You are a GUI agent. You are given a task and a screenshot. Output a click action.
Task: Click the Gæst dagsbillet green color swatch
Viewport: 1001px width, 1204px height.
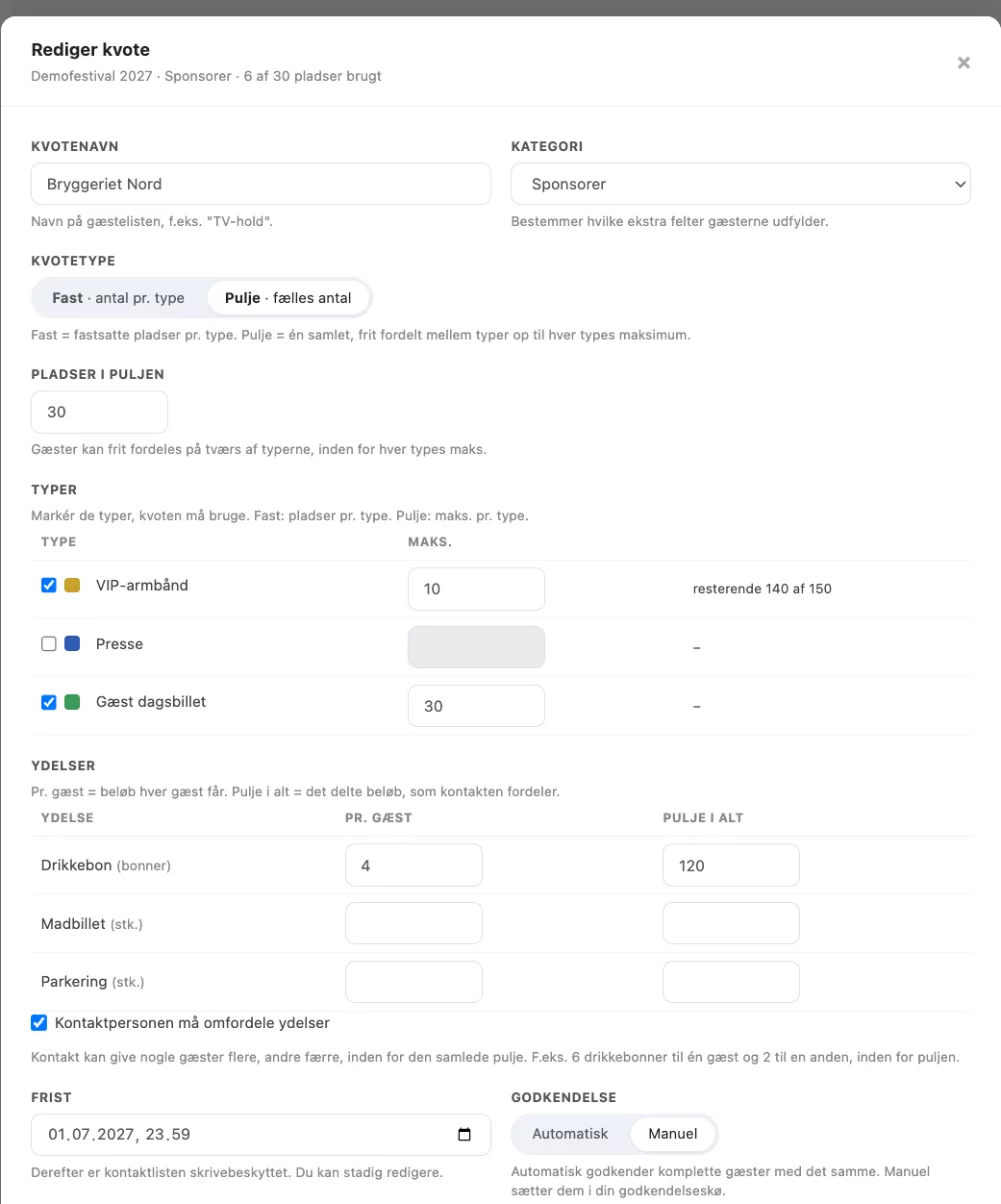pos(72,702)
